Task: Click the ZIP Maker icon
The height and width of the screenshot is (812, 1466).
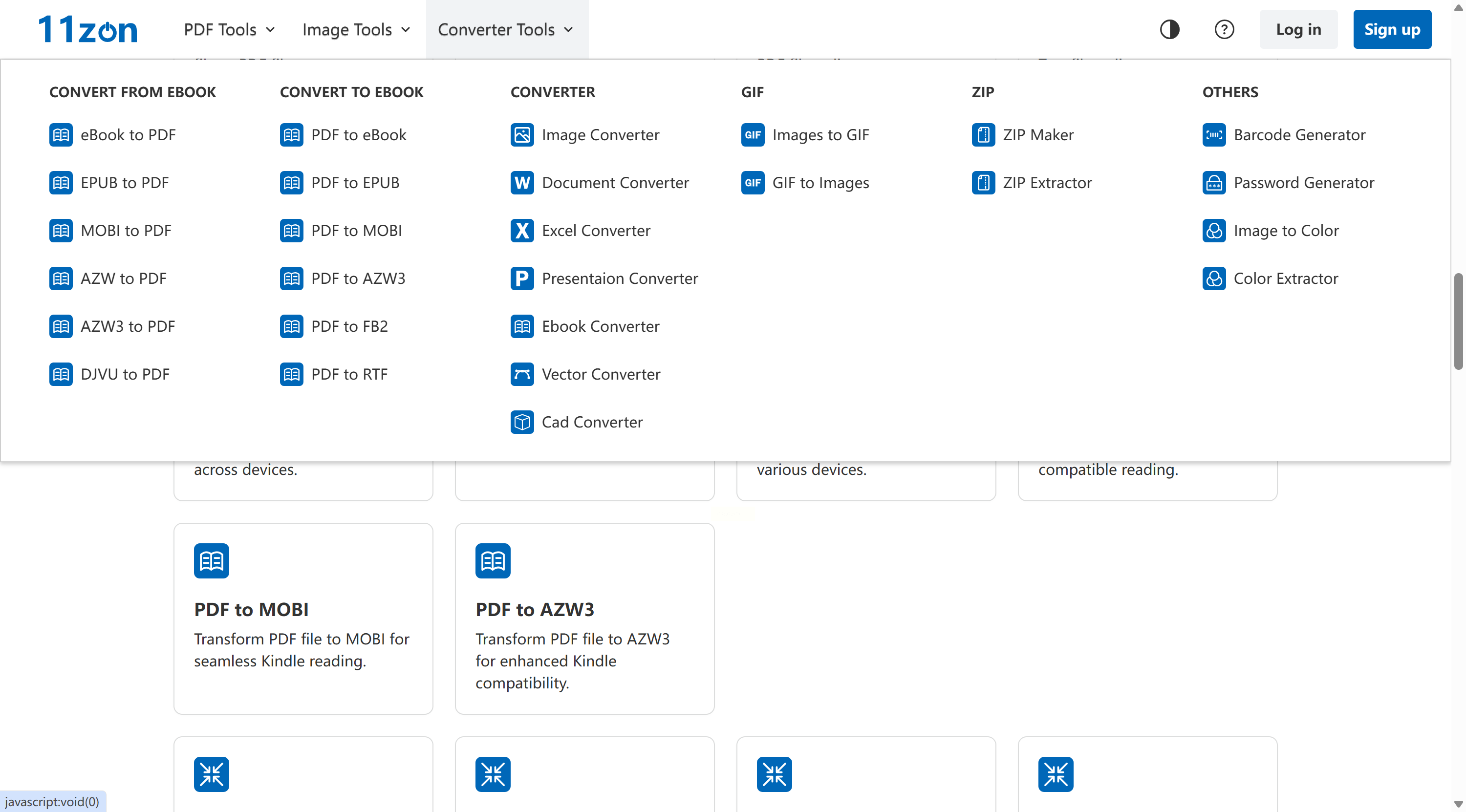Action: click(x=983, y=135)
